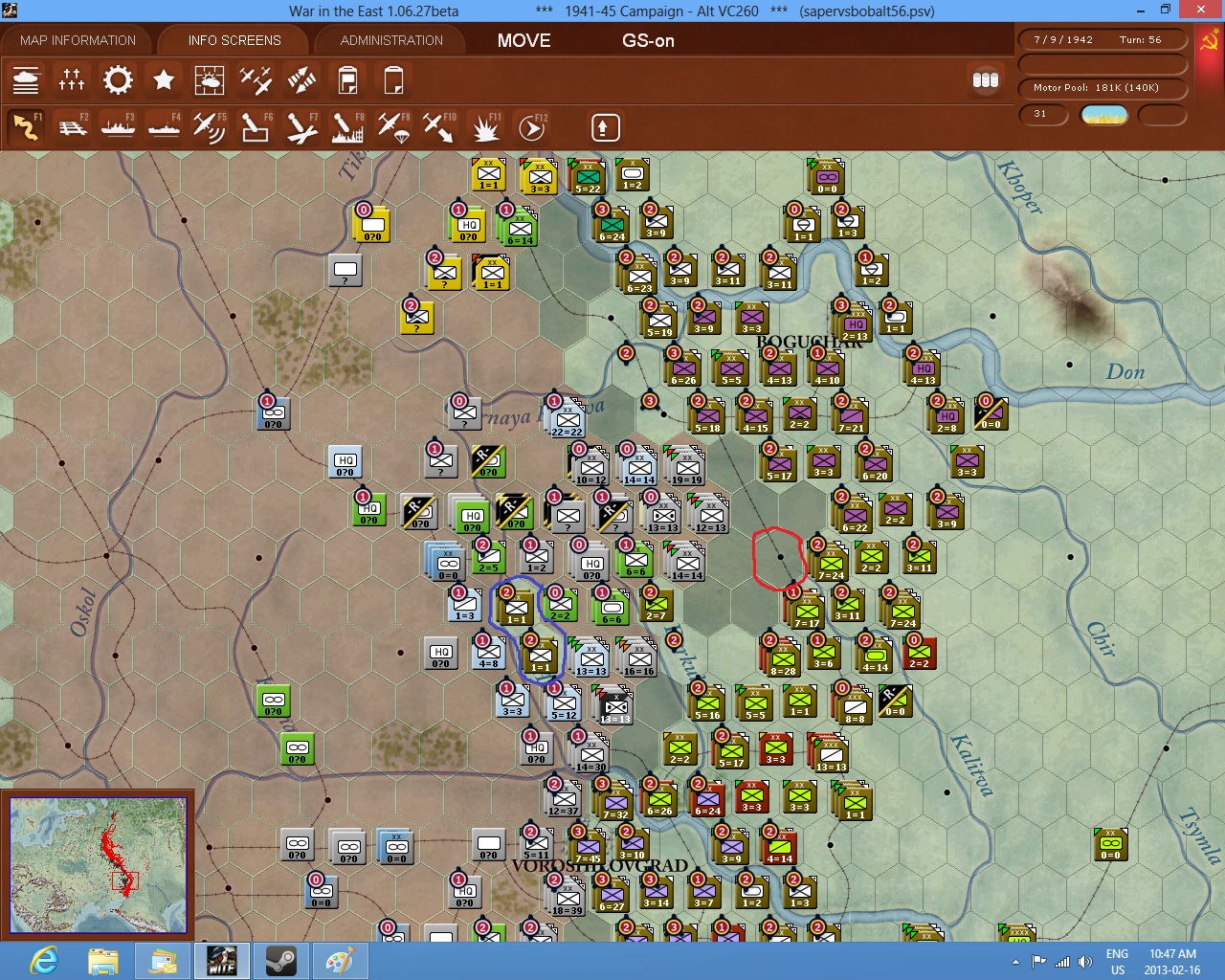Select the HQ counter labeled 2=13
Screen dimensions: 1225x980
[855, 323]
